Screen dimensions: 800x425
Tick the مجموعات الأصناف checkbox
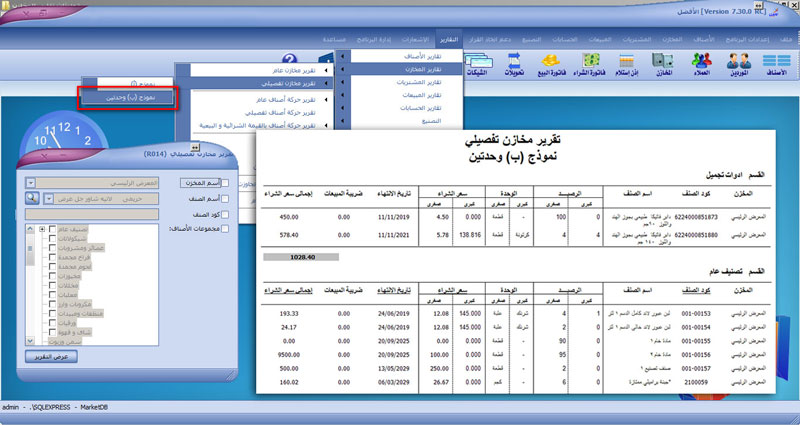coord(225,229)
